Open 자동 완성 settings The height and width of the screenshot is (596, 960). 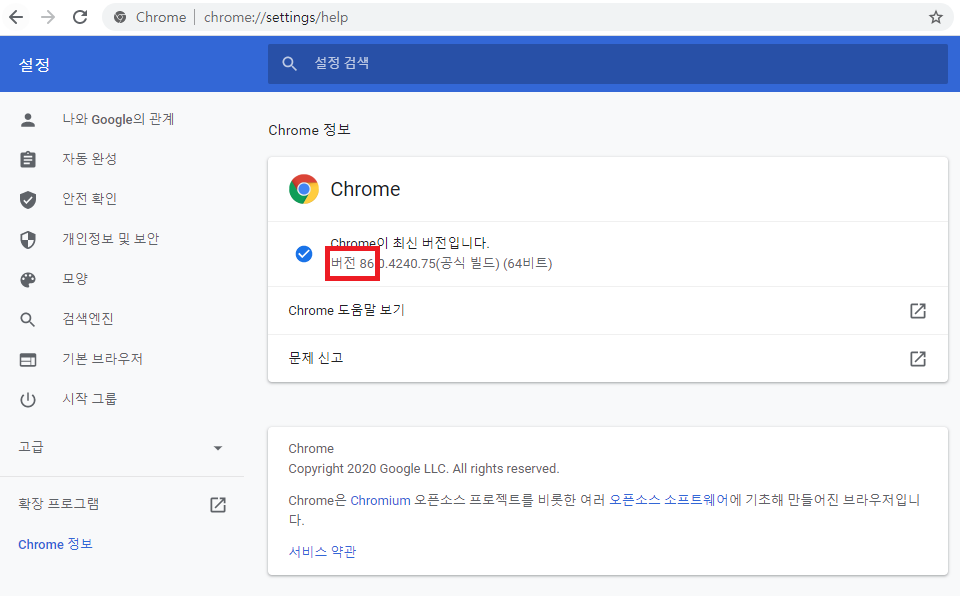coord(89,159)
